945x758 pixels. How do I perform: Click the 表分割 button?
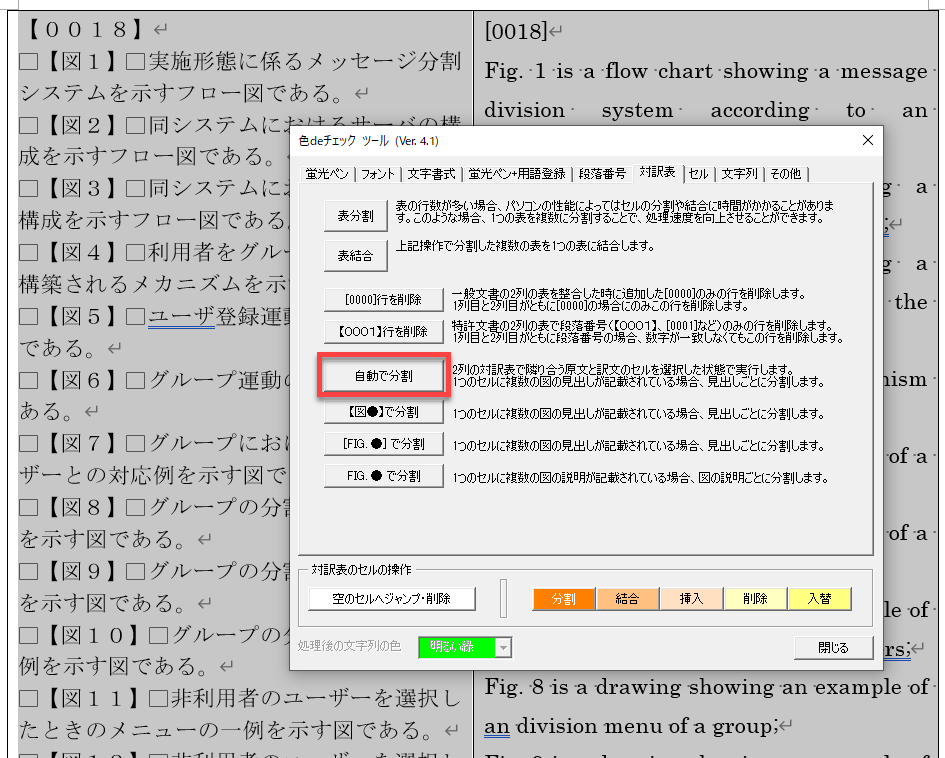pos(355,215)
